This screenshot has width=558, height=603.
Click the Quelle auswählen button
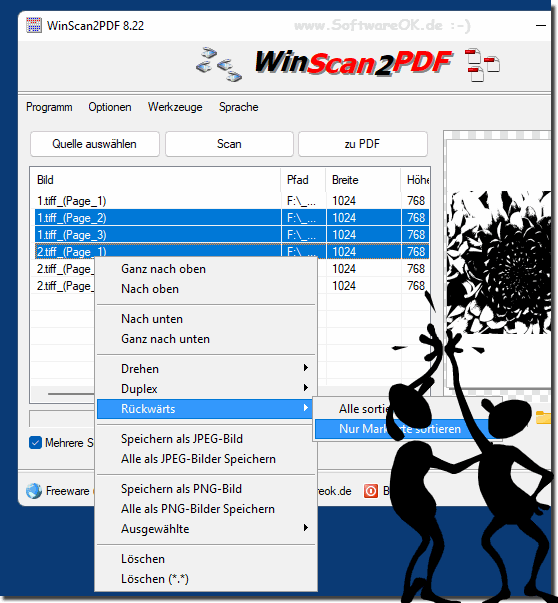tap(95, 144)
